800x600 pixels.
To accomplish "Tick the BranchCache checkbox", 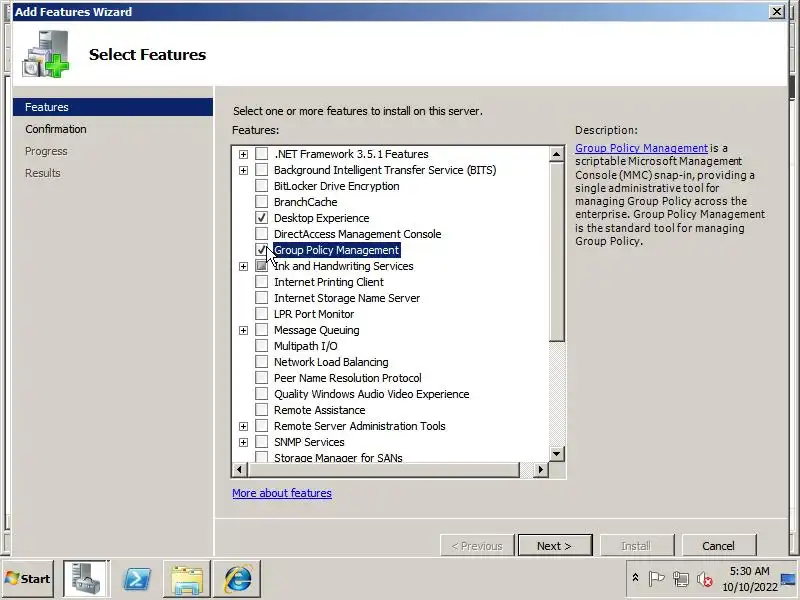I will click(x=261, y=202).
